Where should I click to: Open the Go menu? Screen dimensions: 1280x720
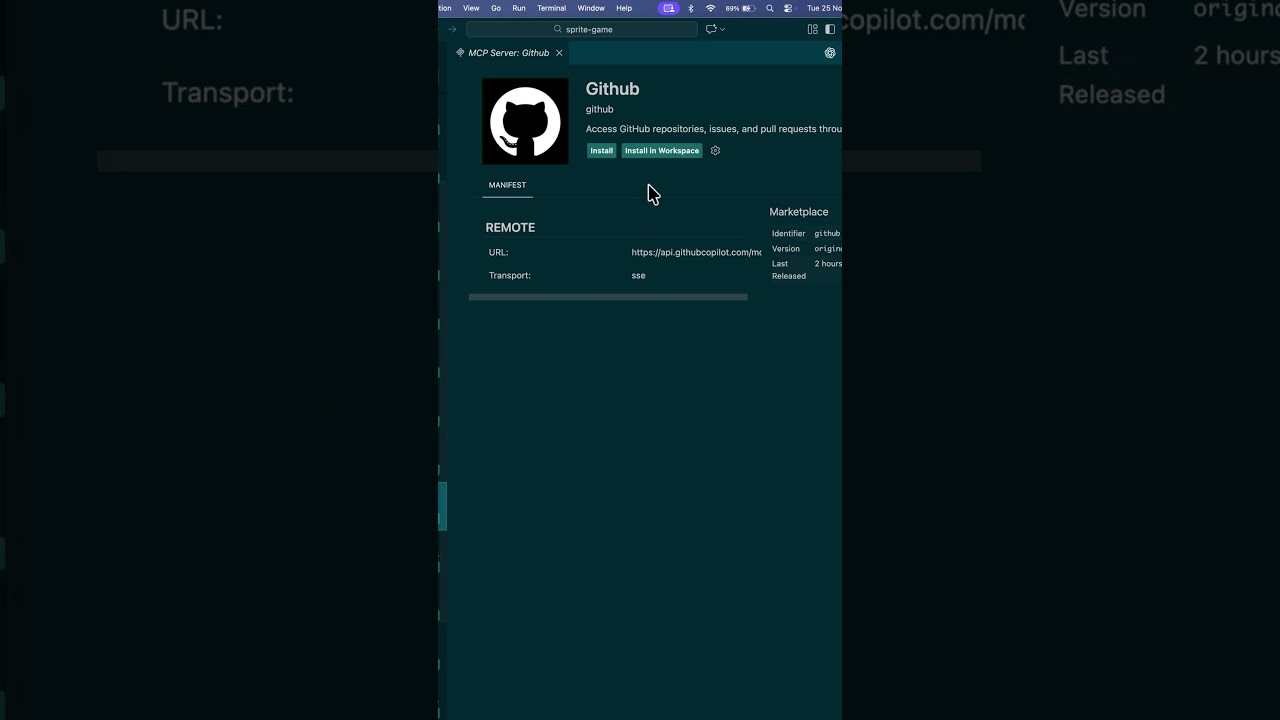pos(496,8)
